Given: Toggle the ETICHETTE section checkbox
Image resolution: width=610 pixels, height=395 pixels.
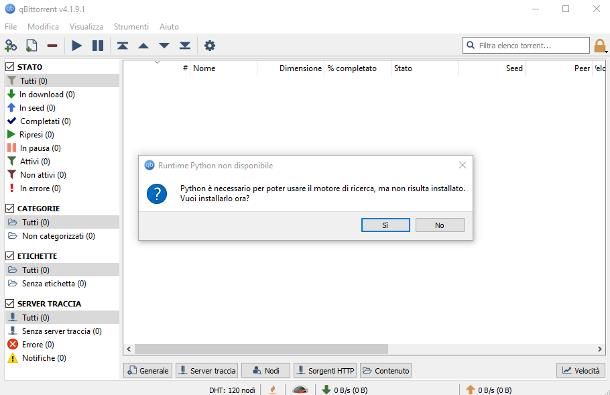Looking at the screenshot, I should pyautogui.click(x=10, y=256).
